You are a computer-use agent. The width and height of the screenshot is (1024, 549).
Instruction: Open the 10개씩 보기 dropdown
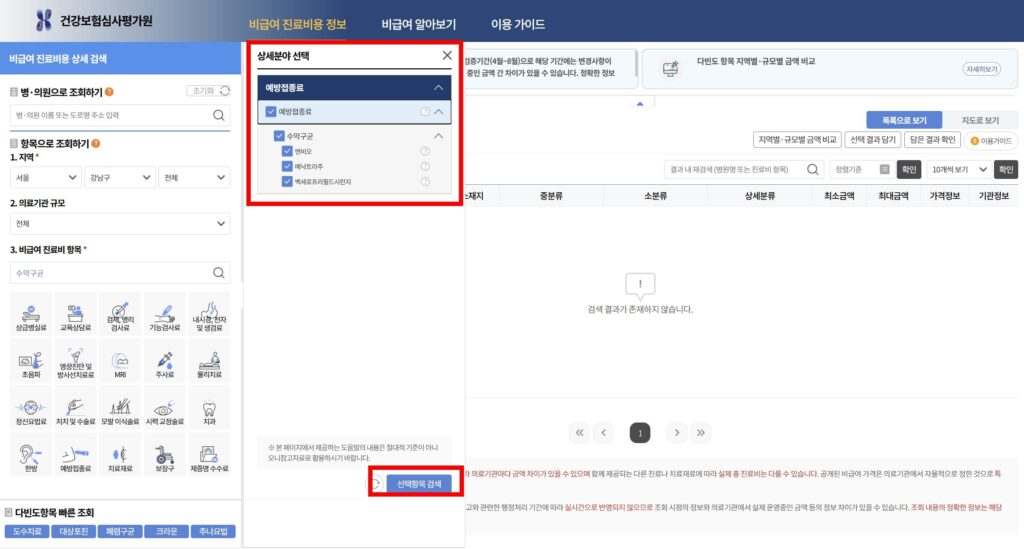coord(959,169)
